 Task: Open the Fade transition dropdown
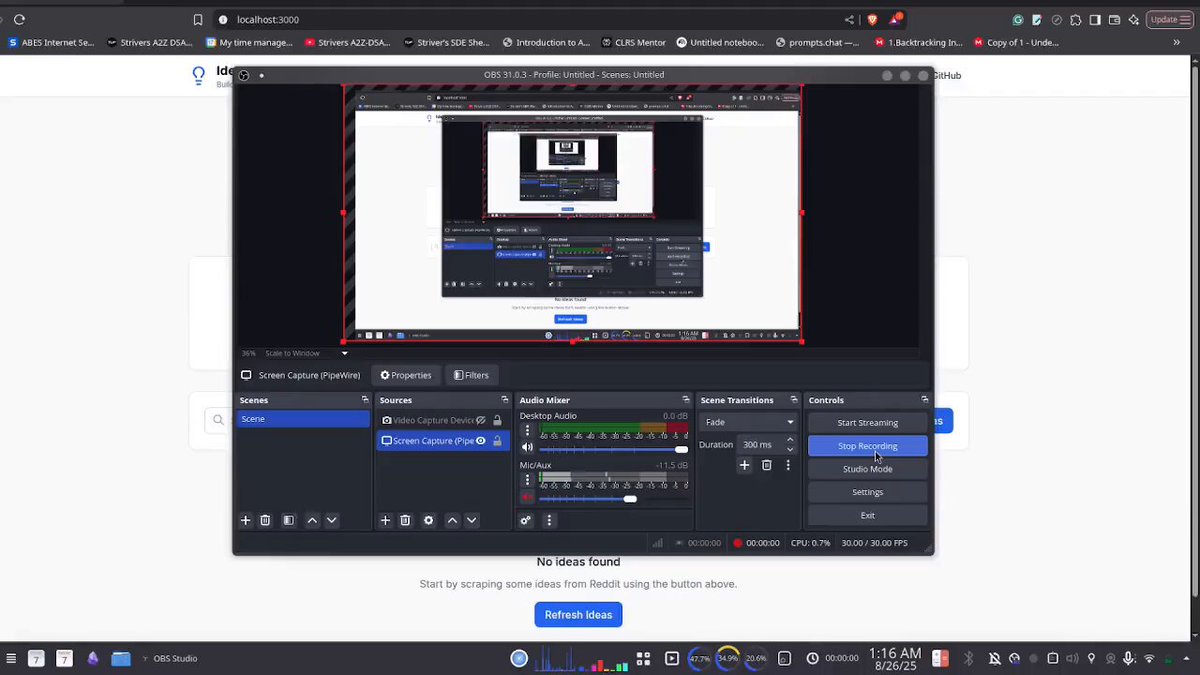click(749, 422)
